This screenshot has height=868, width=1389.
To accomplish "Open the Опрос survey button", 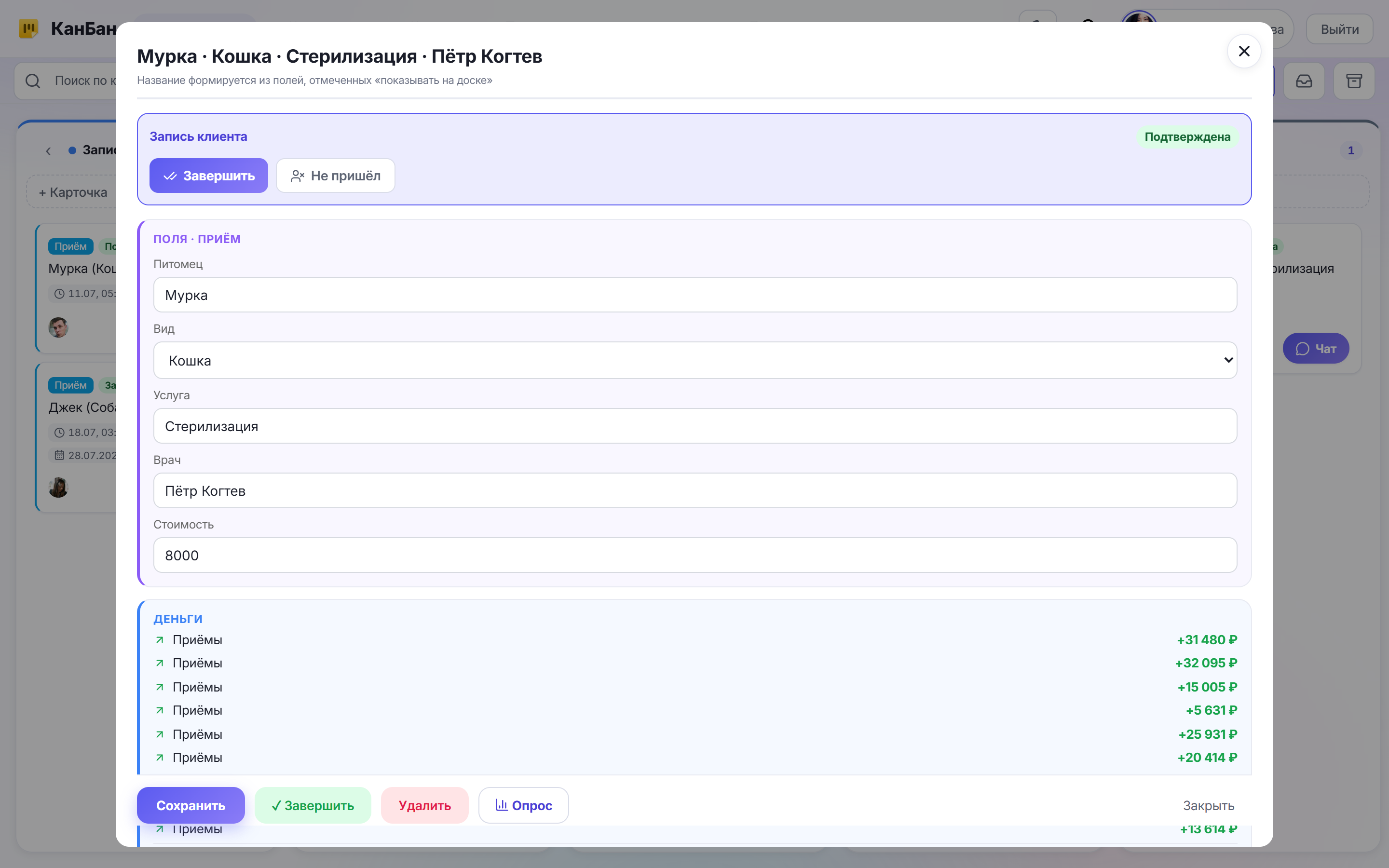I will pyautogui.click(x=523, y=805).
